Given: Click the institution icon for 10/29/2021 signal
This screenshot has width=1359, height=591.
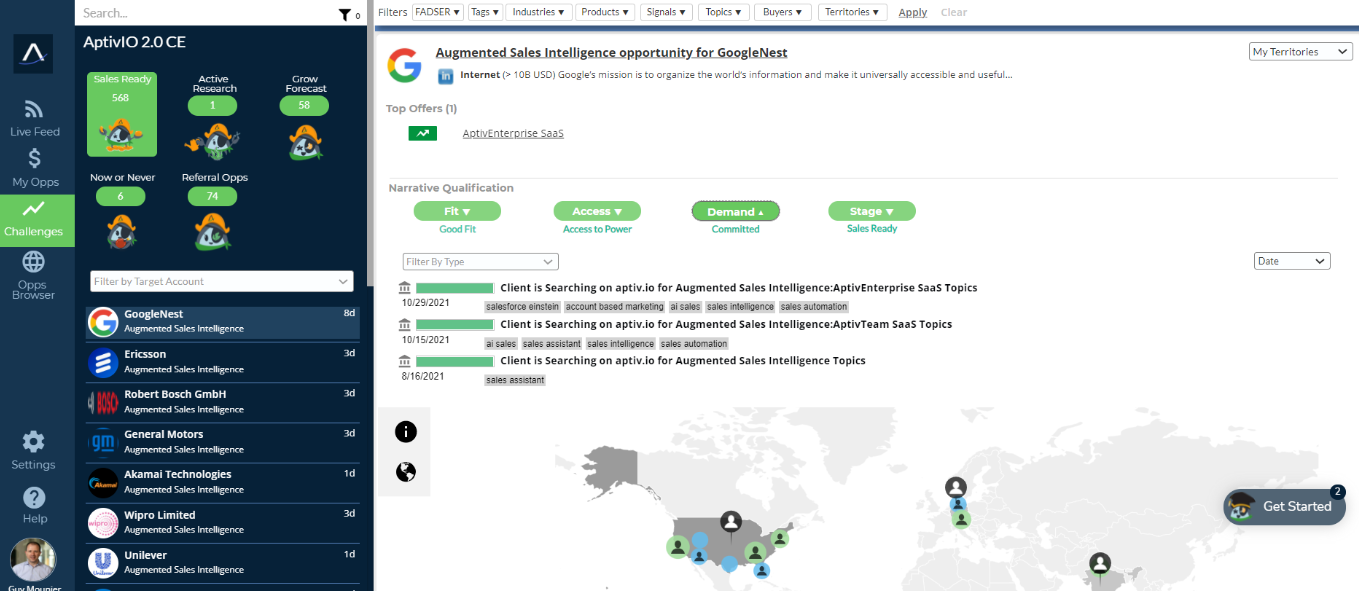Looking at the screenshot, I should click(404, 288).
